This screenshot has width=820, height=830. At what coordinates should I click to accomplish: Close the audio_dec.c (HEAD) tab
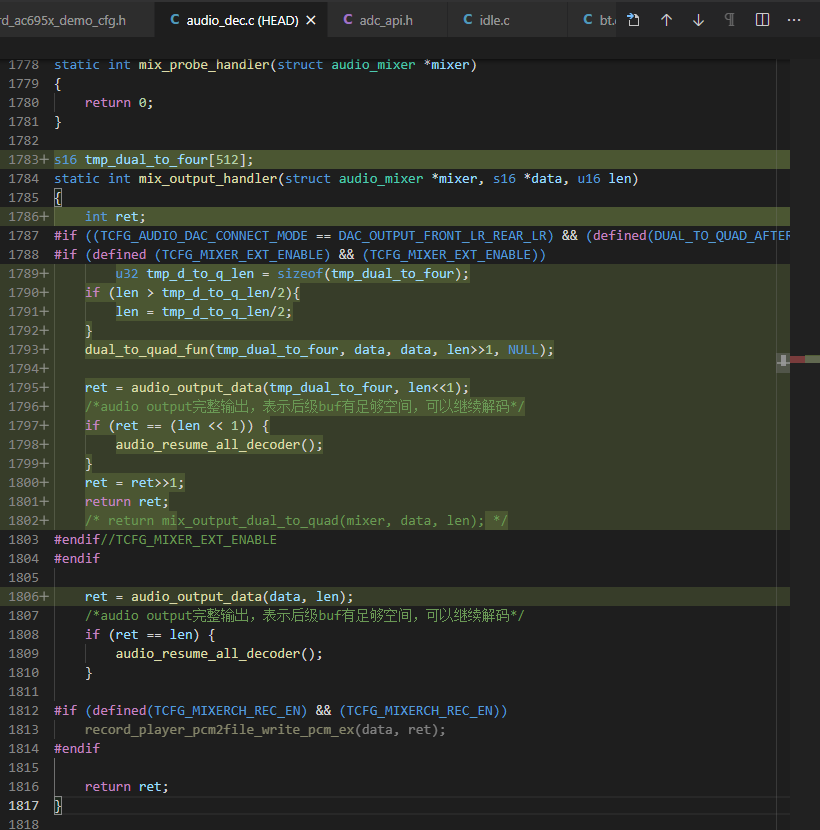pos(311,20)
